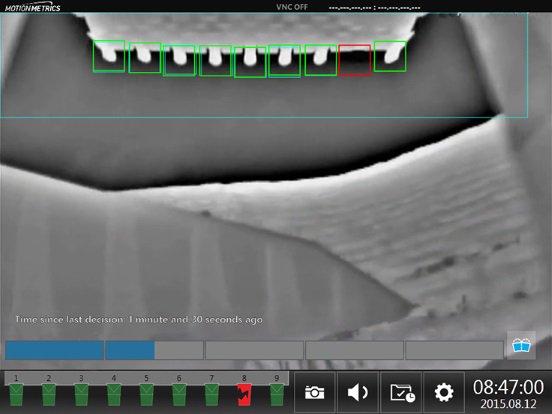Click the blue bucket icon

521,345
